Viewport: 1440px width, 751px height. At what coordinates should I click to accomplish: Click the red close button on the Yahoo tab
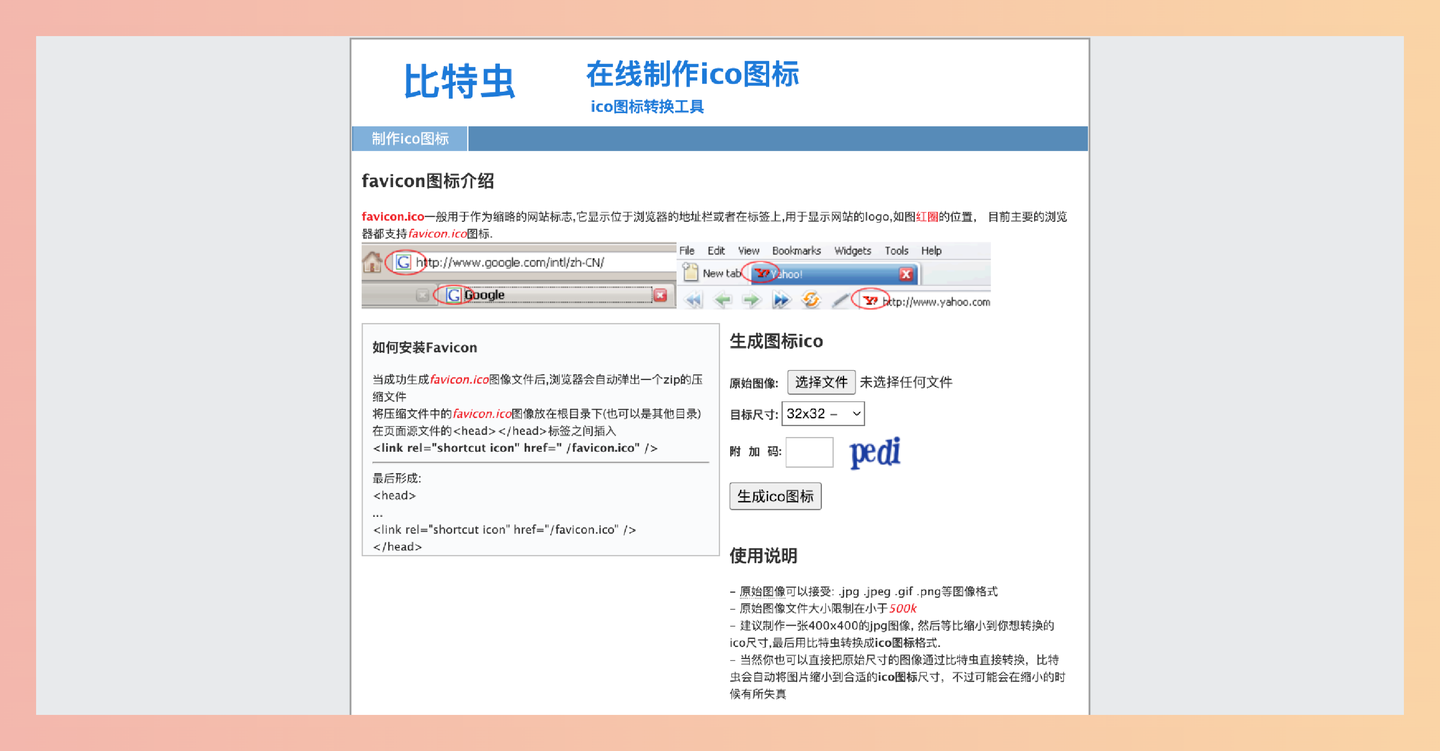907,272
